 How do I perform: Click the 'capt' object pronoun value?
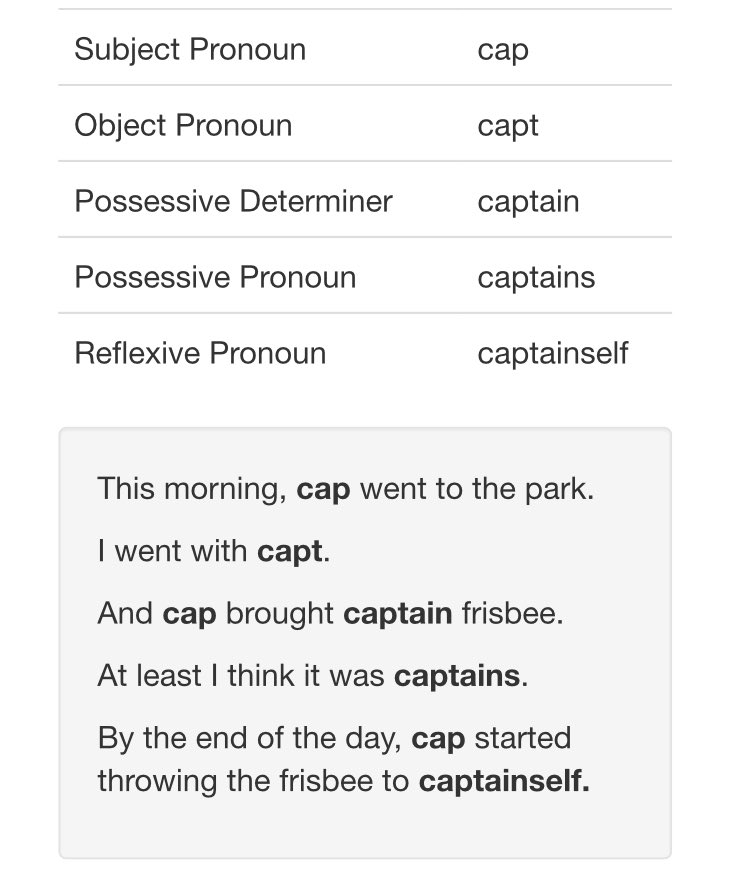coord(508,126)
